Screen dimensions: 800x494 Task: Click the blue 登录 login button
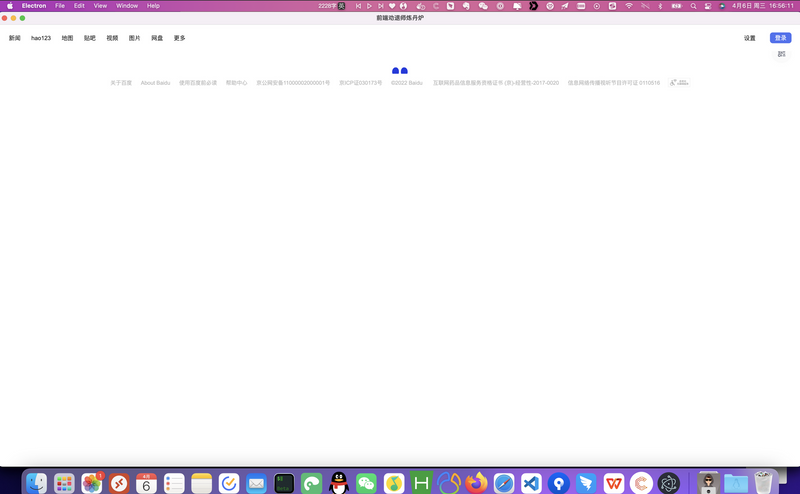point(780,38)
